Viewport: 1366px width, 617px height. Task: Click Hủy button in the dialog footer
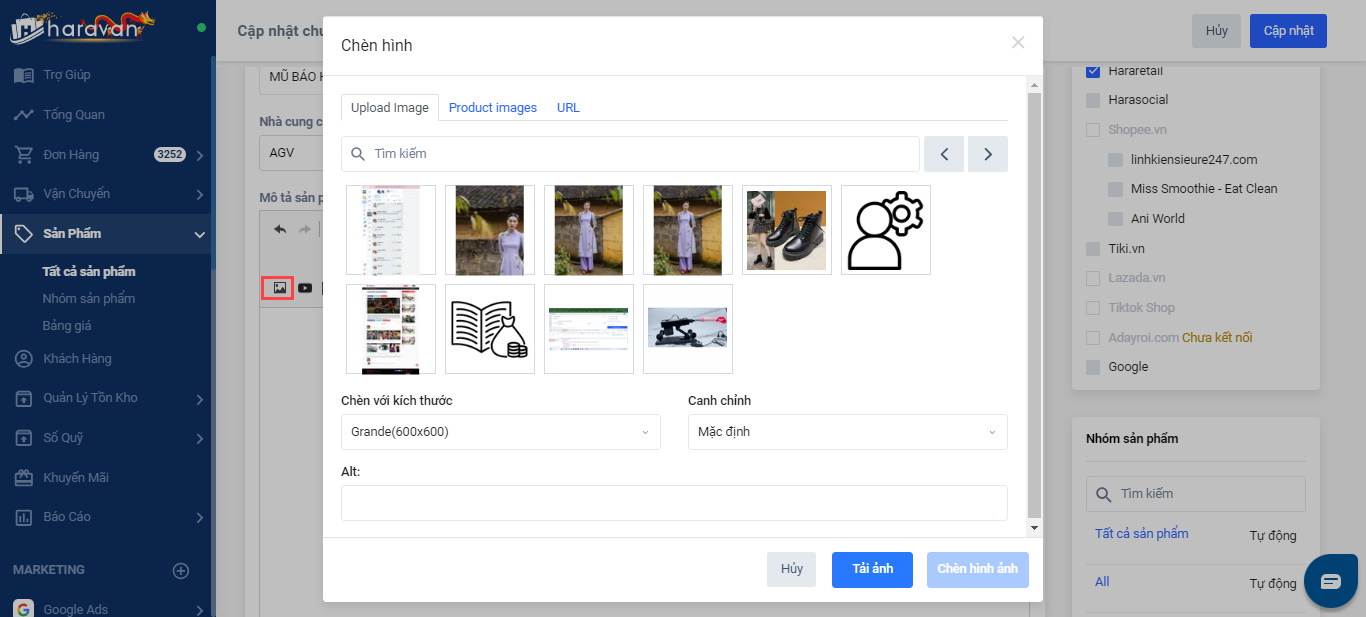pyautogui.click(x=791, y=569)
